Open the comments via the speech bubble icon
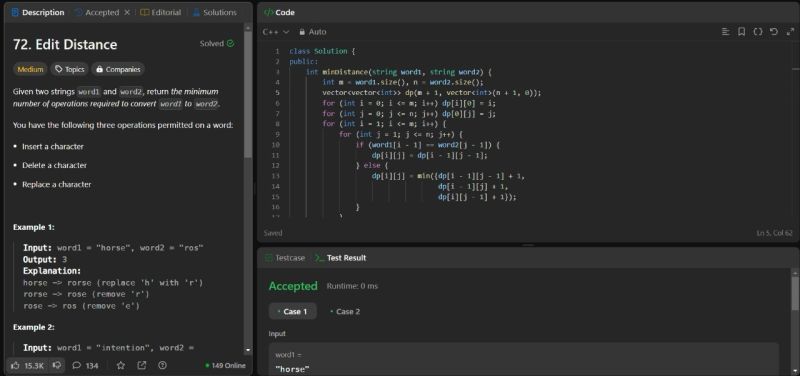Screen dimensions: 800x376 77,365
